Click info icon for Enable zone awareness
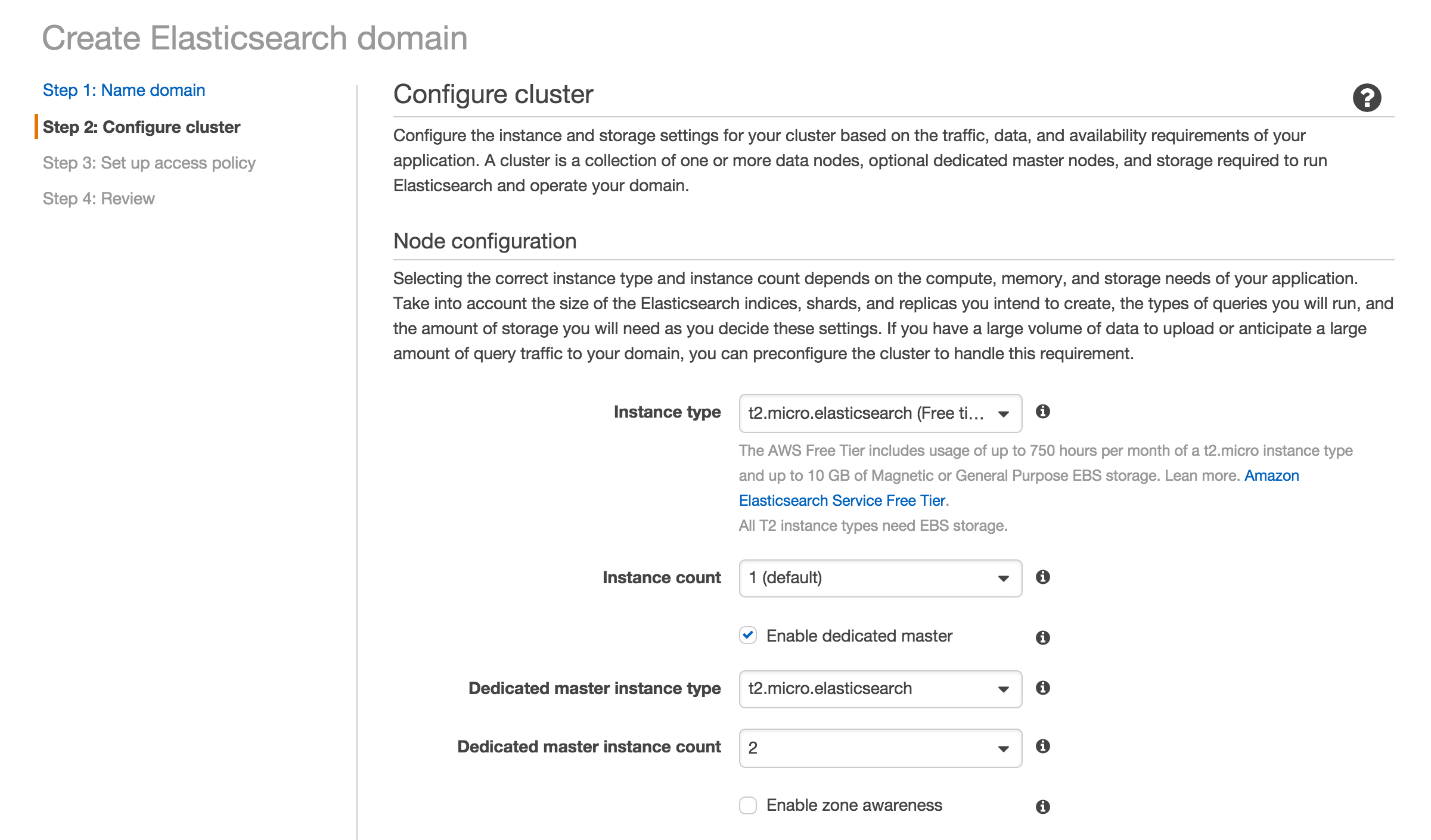 [1042, 807]
